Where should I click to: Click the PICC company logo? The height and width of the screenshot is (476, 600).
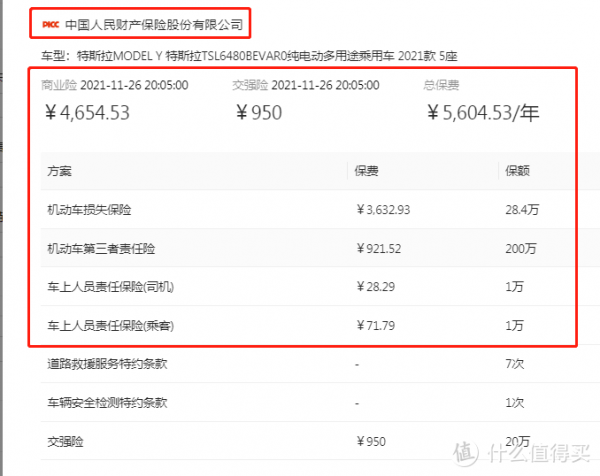coord(51,25)
